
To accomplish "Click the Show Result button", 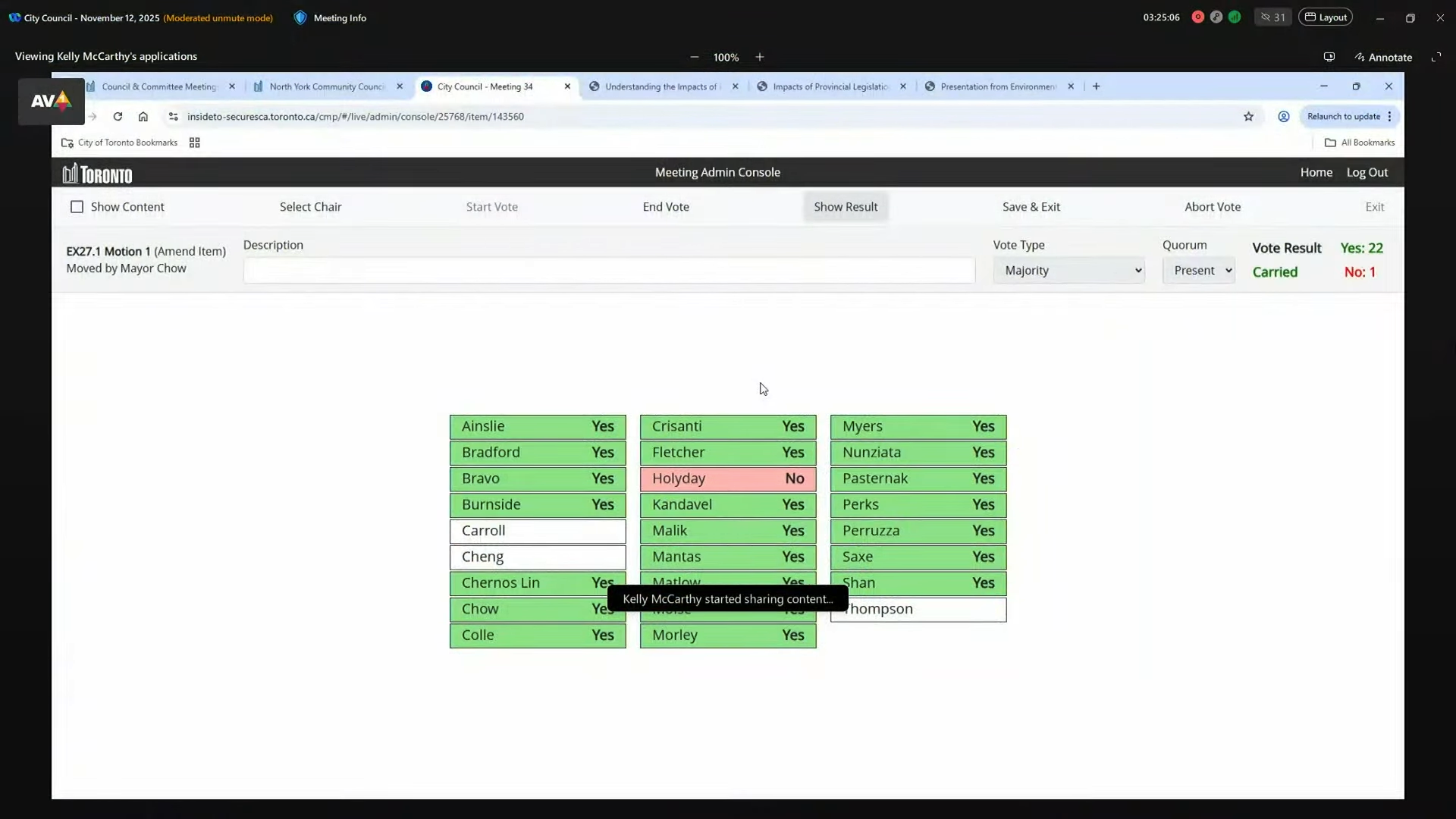I will pos(846,207).
